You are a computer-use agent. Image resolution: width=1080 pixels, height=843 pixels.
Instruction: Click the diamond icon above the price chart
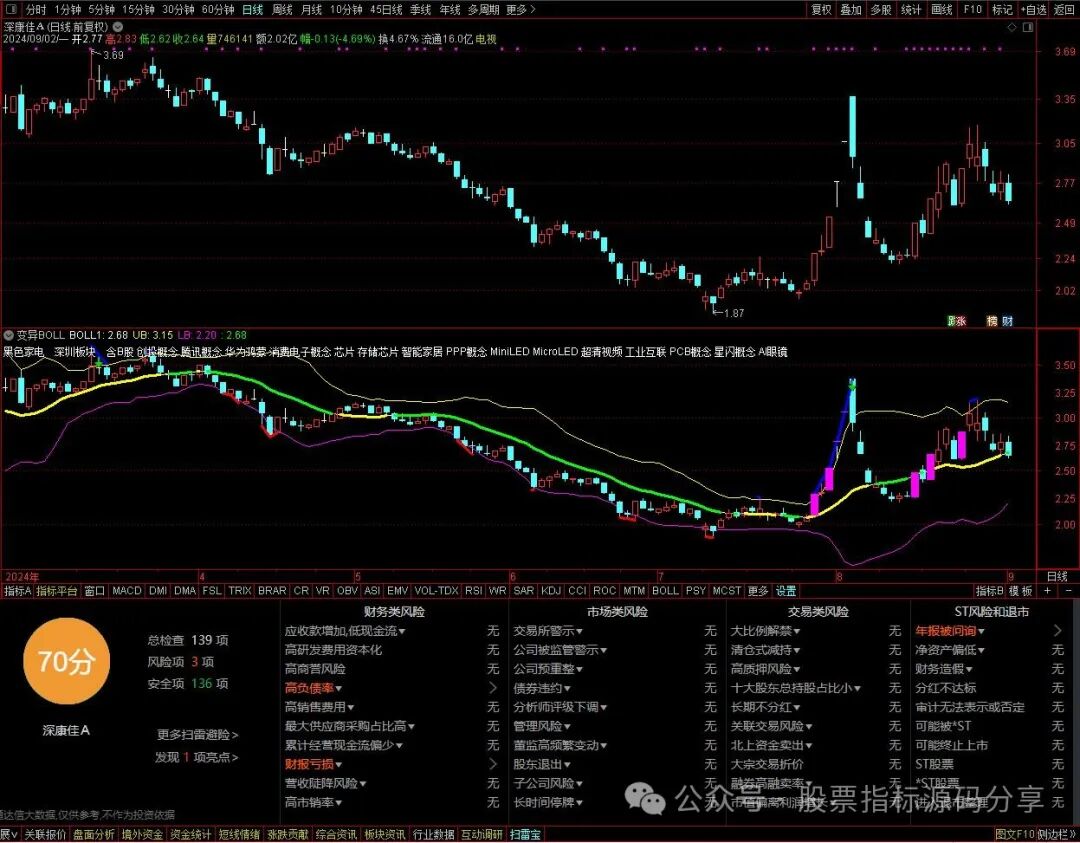1012,28
